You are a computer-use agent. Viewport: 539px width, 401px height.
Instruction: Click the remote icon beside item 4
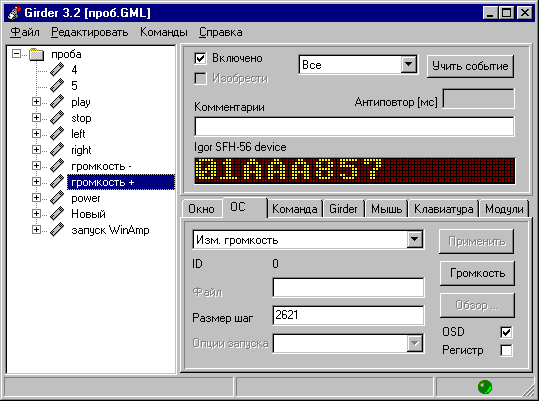(x=57, y=70)
